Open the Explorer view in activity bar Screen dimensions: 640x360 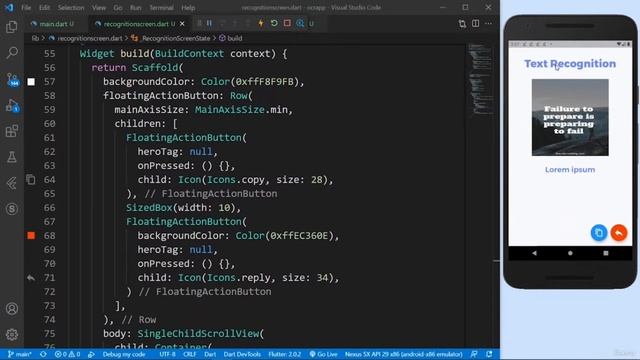[12, 27]
